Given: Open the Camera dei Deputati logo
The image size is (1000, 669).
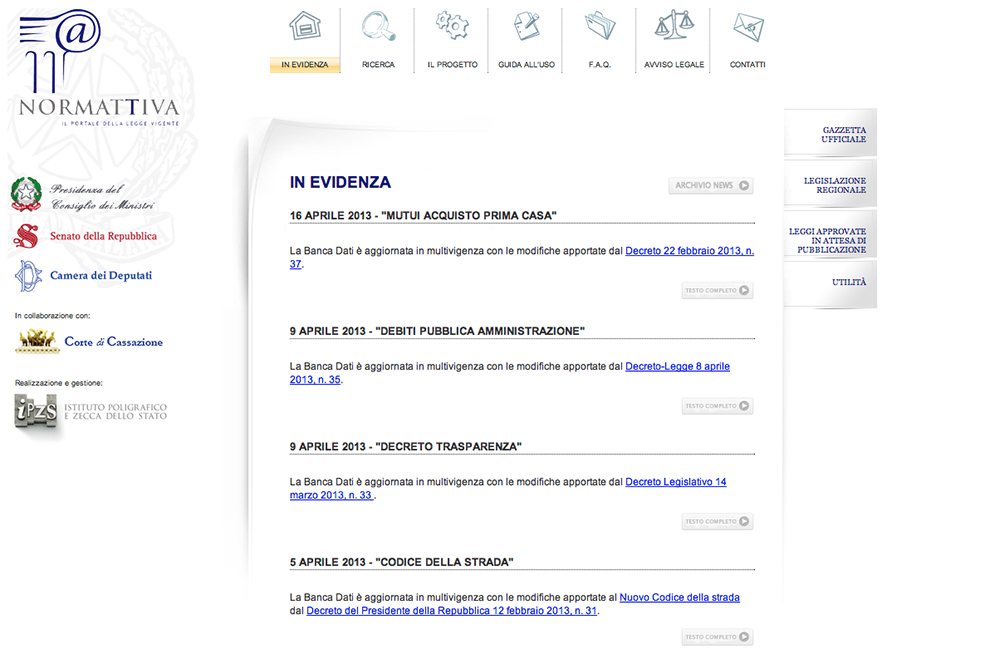Looking at the screenshot, I should 84,276.
